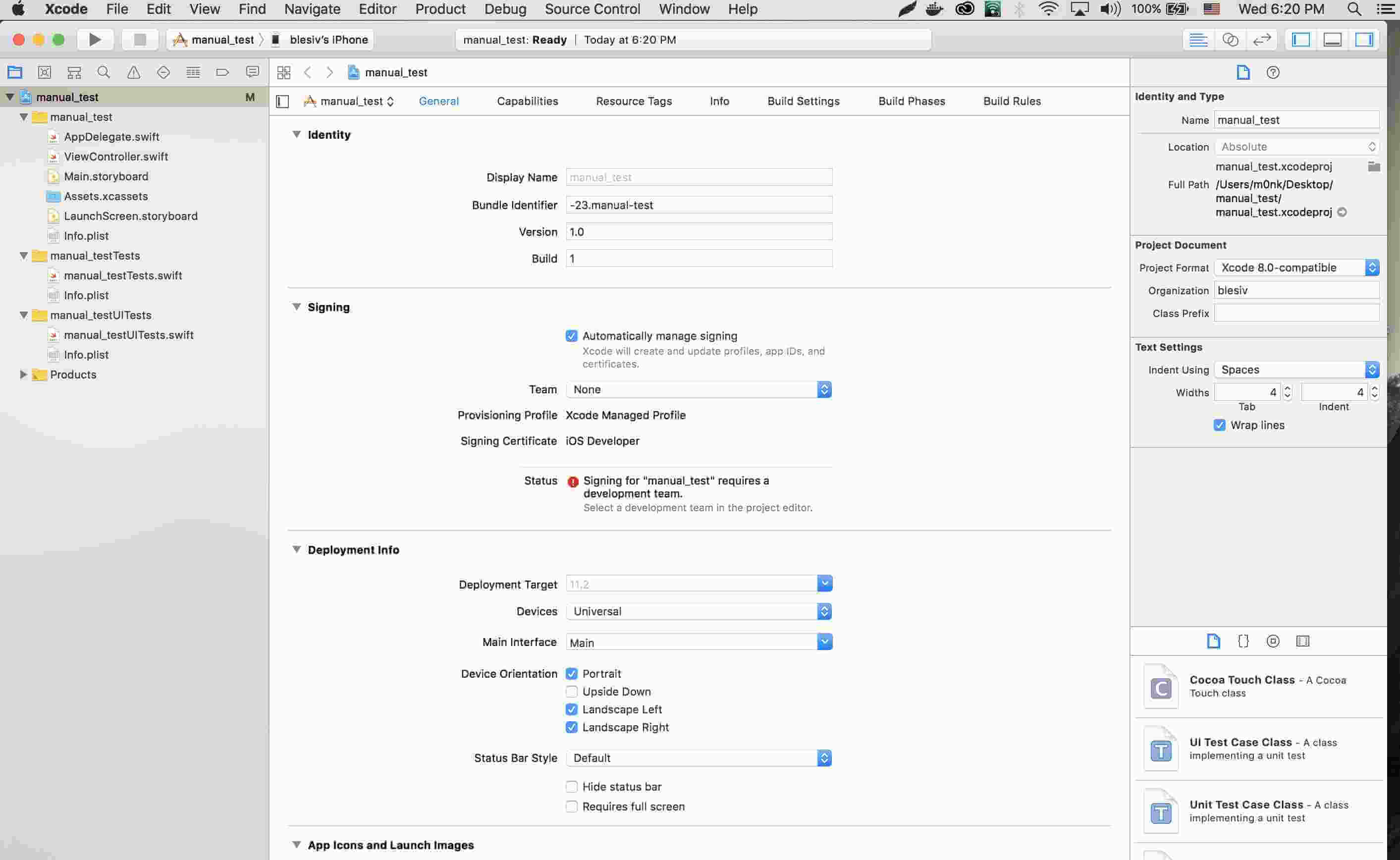Click the Cocoa Touch Class template
The height and width of the screenshot is (860, 1400).
click(x=1257, y=685)
